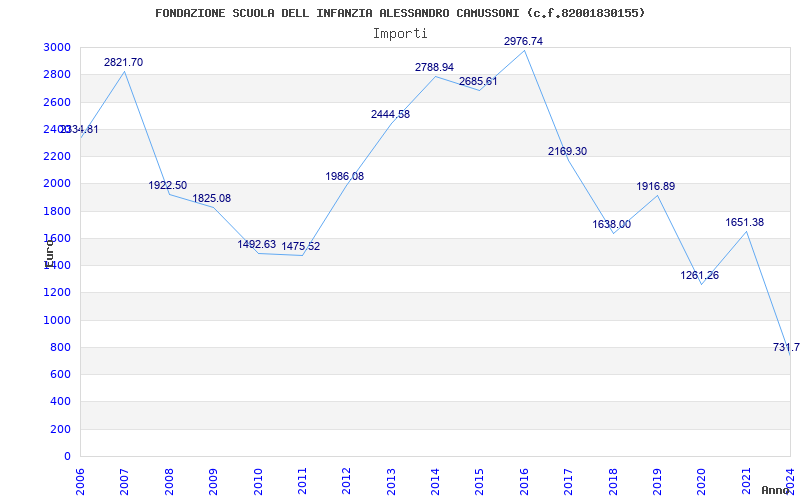Click x-axis year 2015

[x=480, y=481]
